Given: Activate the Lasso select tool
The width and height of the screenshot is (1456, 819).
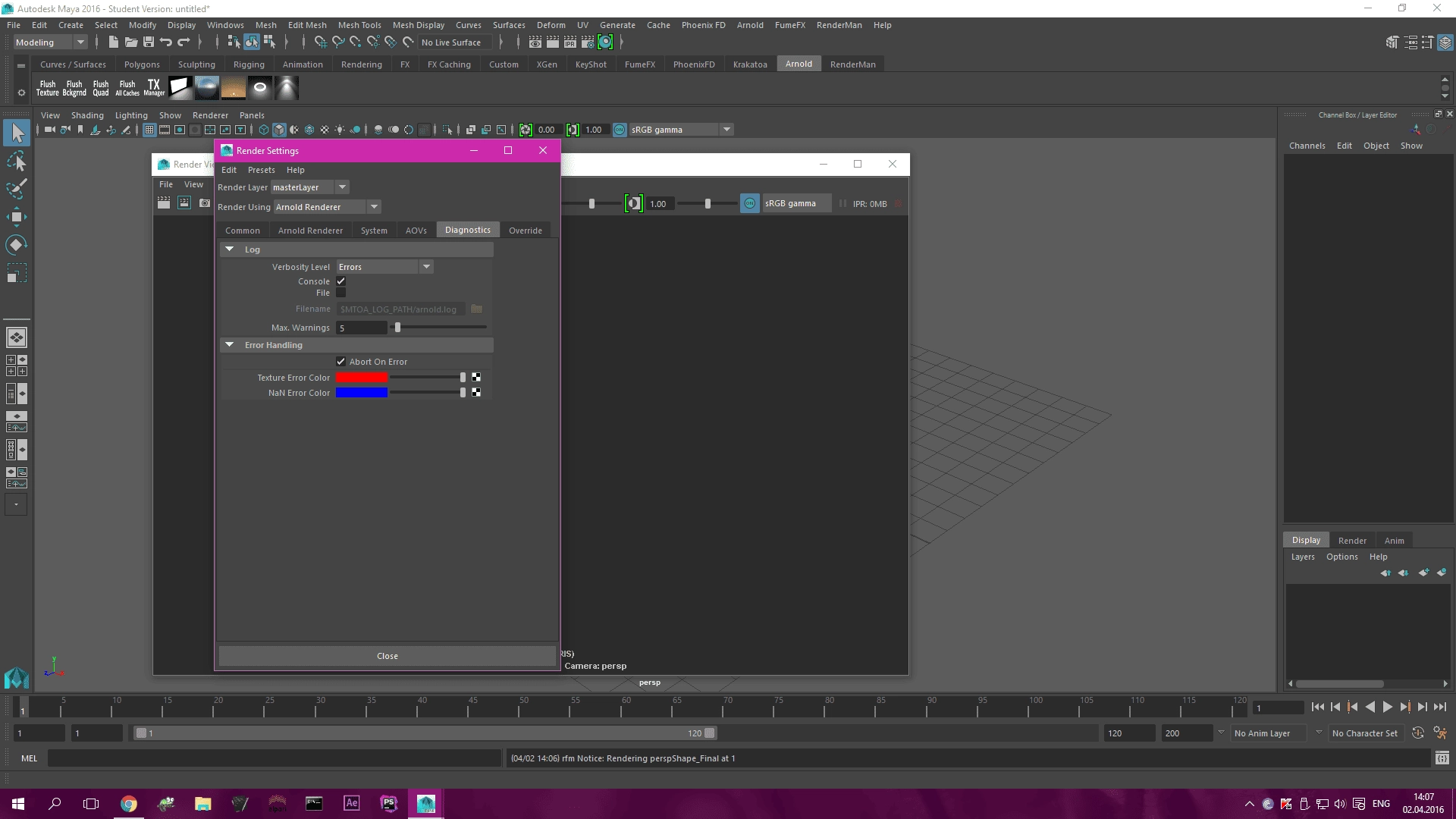Looking at the screenshot, I should 17,162.
